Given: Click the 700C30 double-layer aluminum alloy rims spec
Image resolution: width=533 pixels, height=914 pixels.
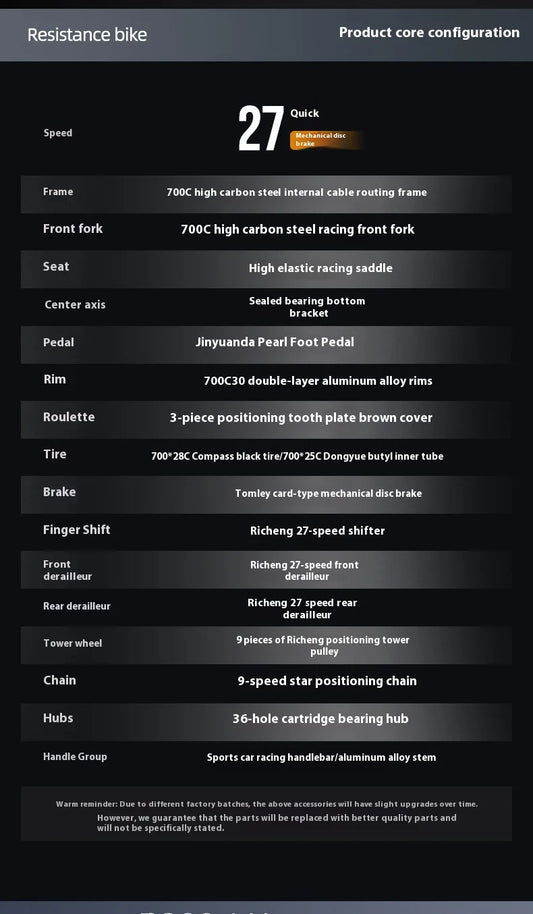Looking at the screenshot, I should click(318, 381).
